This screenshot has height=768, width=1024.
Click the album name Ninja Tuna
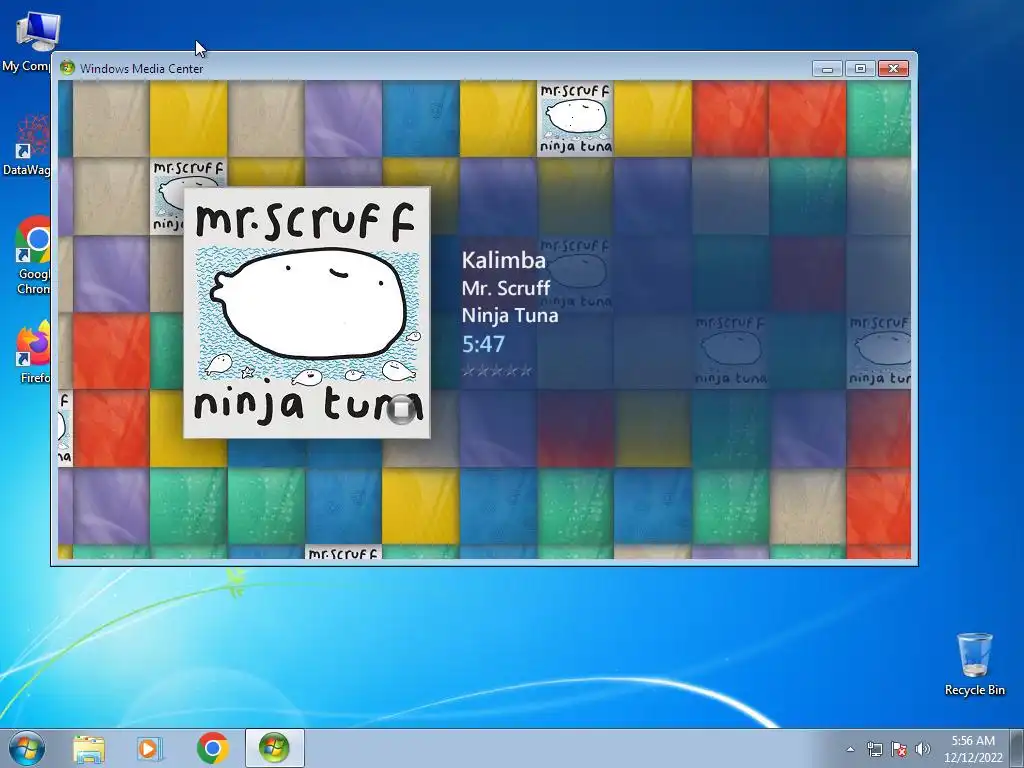coord(510,315)
